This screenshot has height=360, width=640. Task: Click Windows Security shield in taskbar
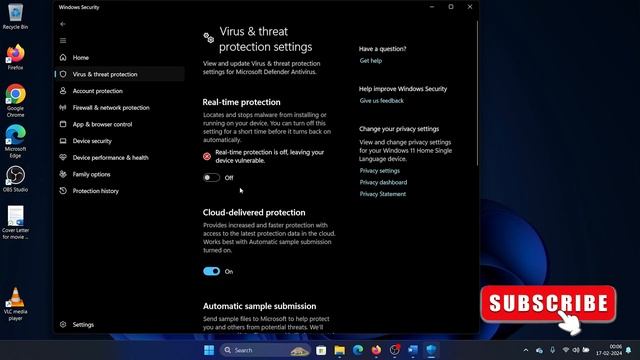(x=431, y=350)
